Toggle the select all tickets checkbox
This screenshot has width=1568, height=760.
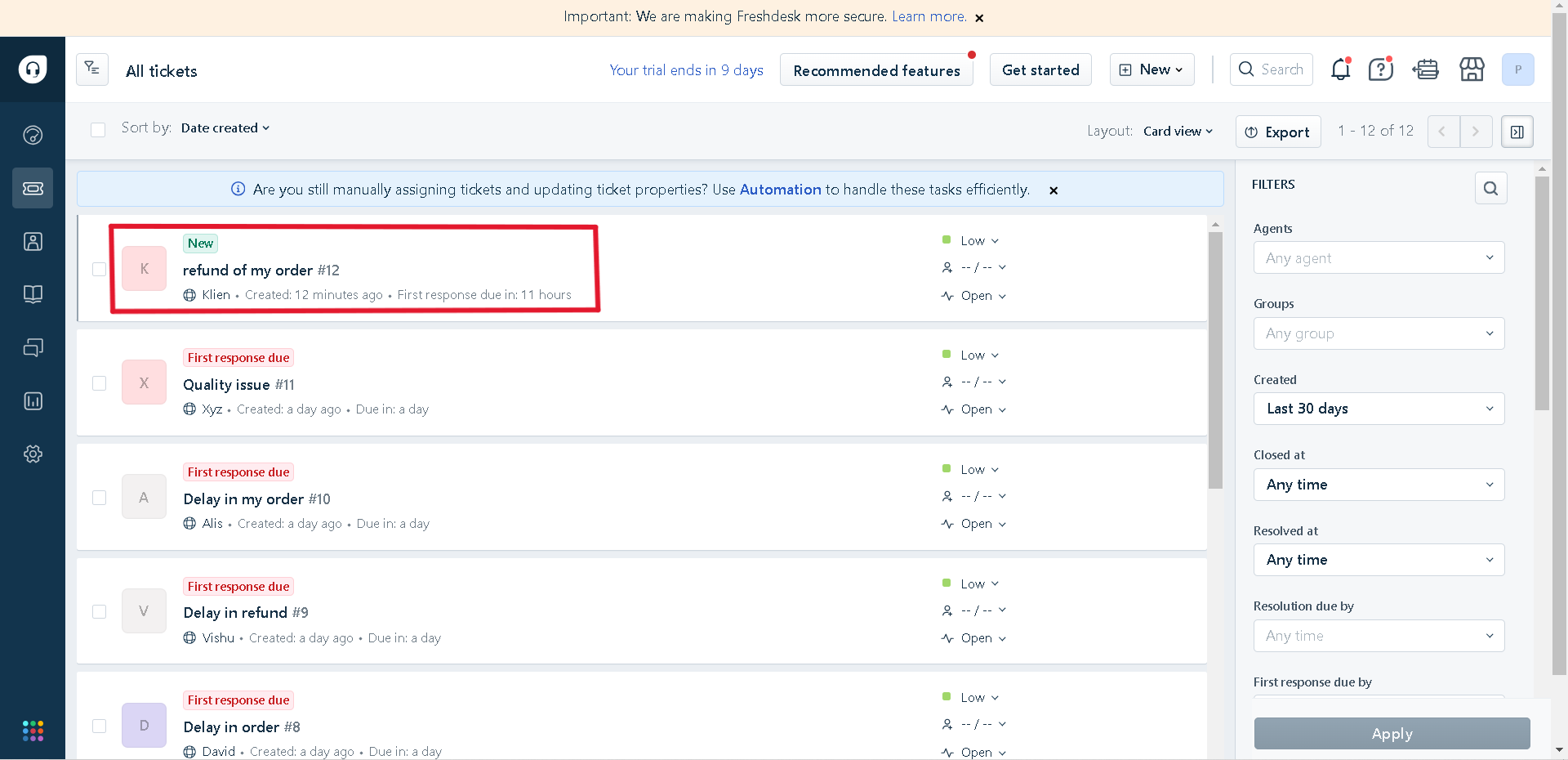tap(98, 129)
